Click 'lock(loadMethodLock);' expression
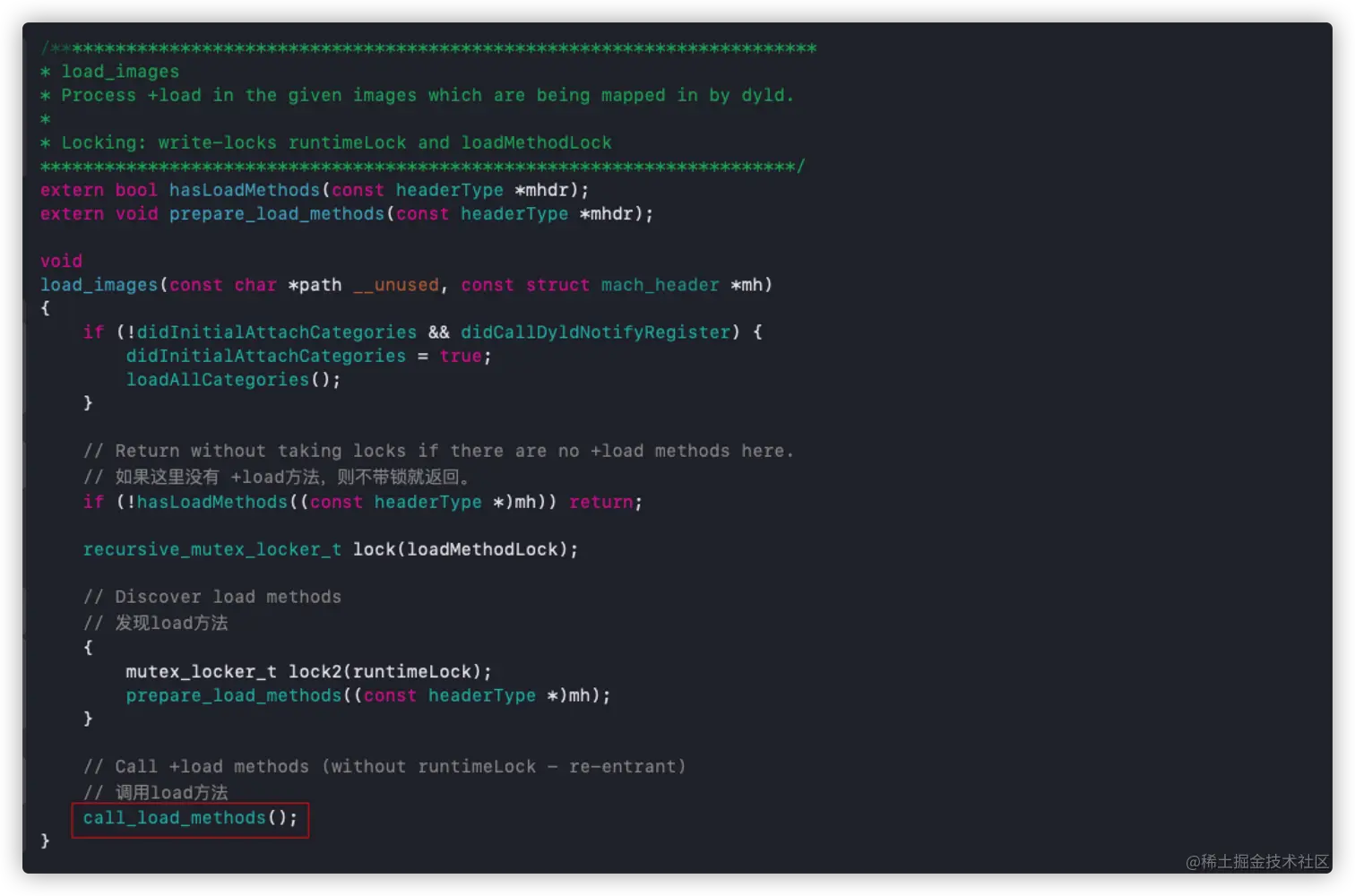 [465, 549]
